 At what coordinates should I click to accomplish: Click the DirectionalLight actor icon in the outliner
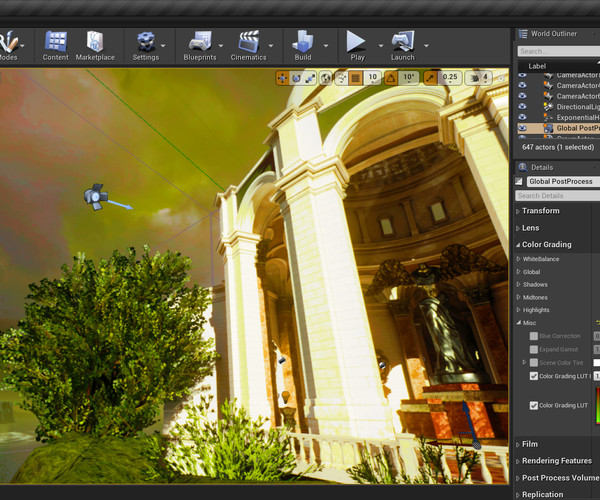(548, 107)
